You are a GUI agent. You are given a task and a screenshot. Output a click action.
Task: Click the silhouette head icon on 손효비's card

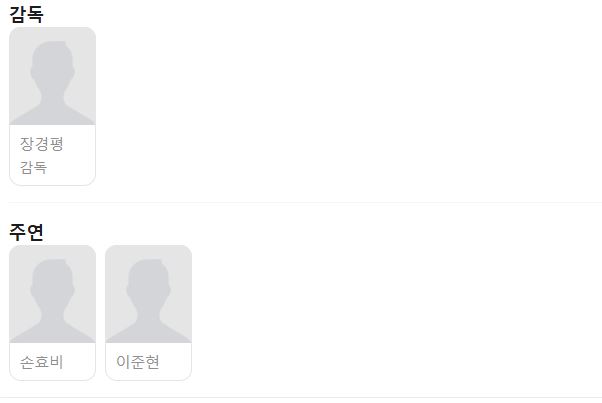53,283
